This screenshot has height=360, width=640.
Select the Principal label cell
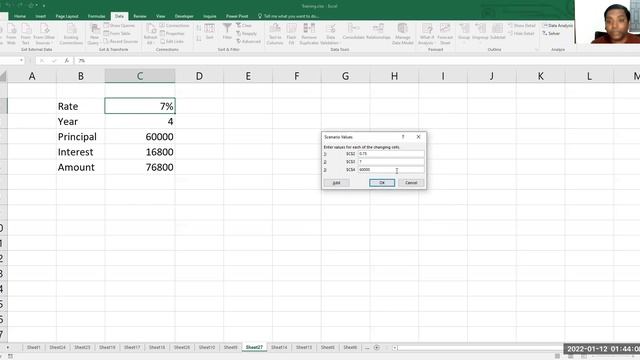(80, 137)
